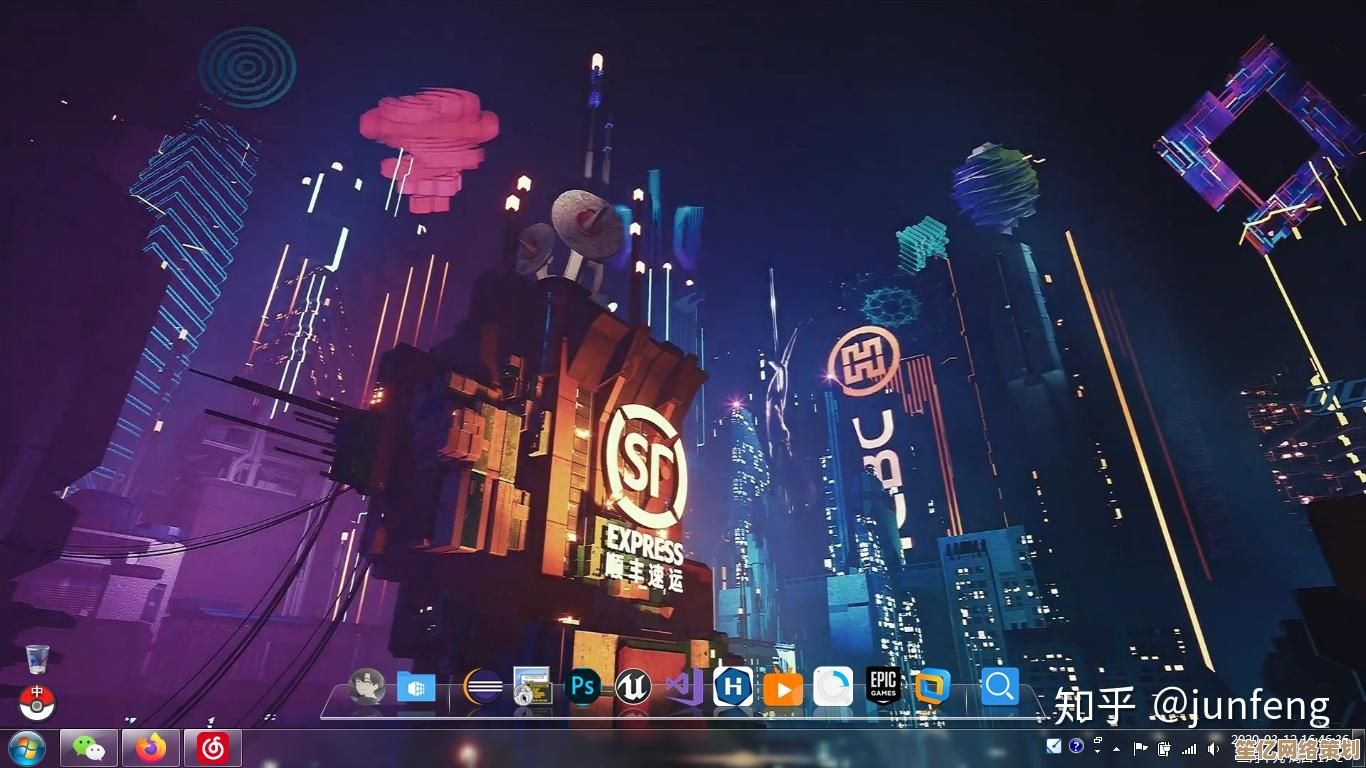
Task: Open WeChat from the taskbar
Action: click(x=90, y=748)
